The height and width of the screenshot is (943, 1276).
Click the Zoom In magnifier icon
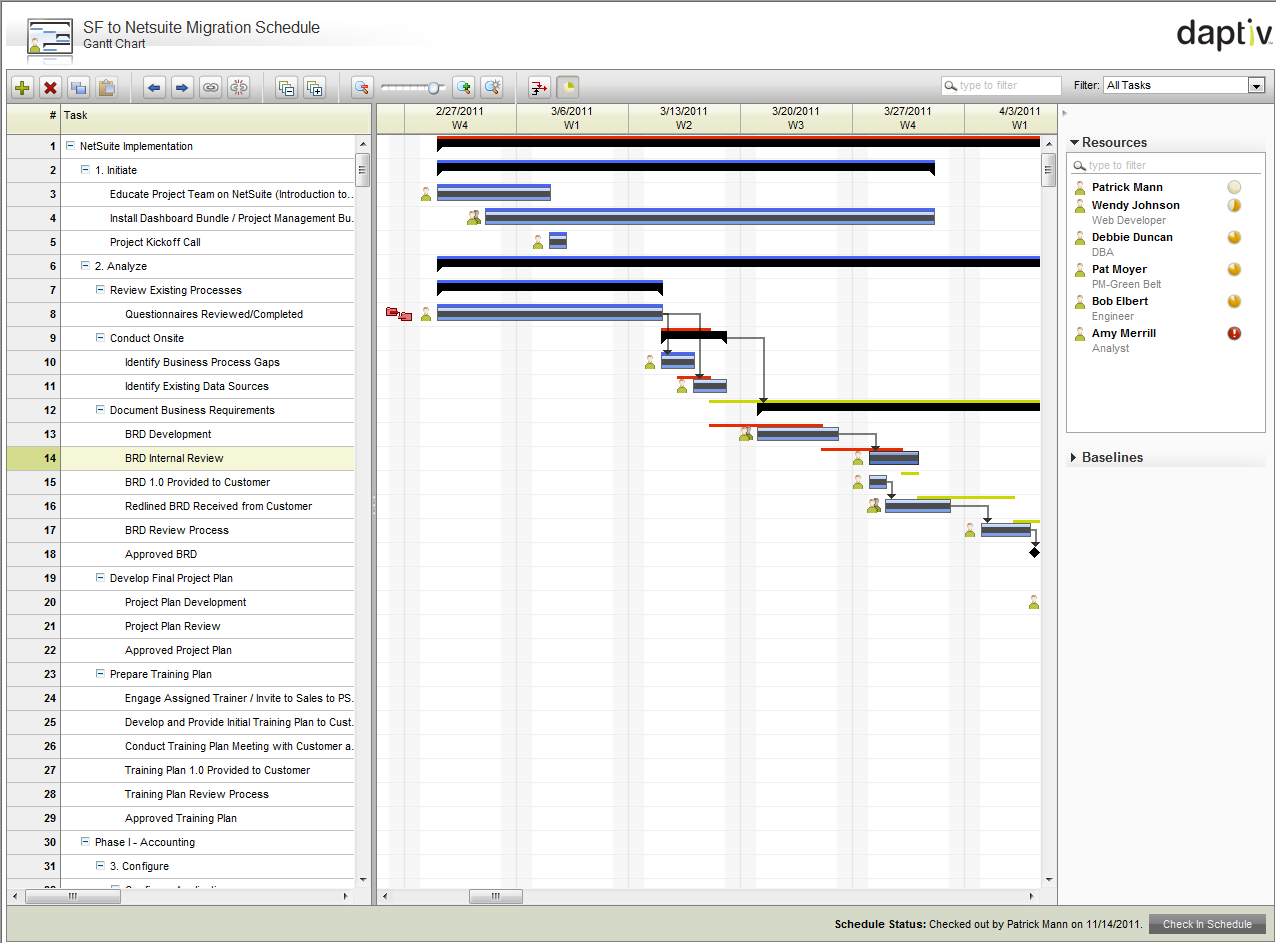tap(463, 88)
